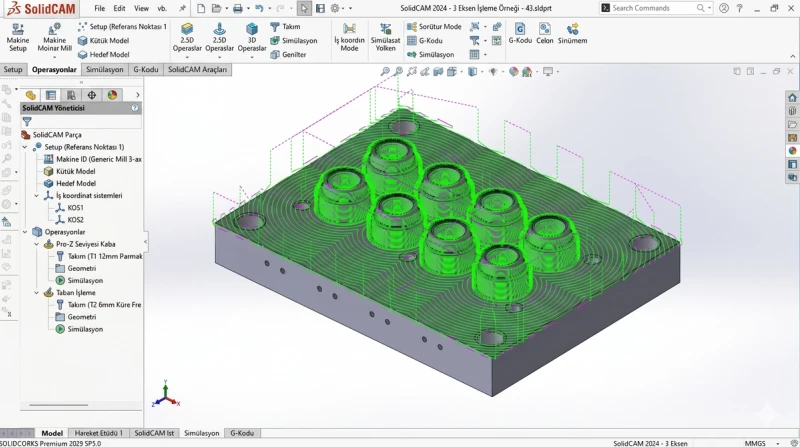
Task: Expand more manager tabs with chevron arrow
Action: coord(137,95)
